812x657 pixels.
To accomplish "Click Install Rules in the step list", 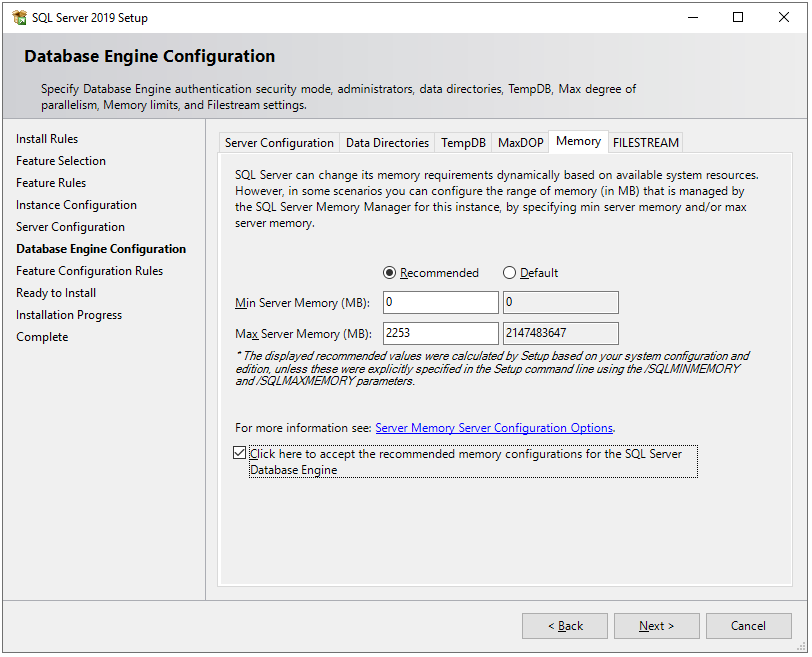I will click(47, 139).
